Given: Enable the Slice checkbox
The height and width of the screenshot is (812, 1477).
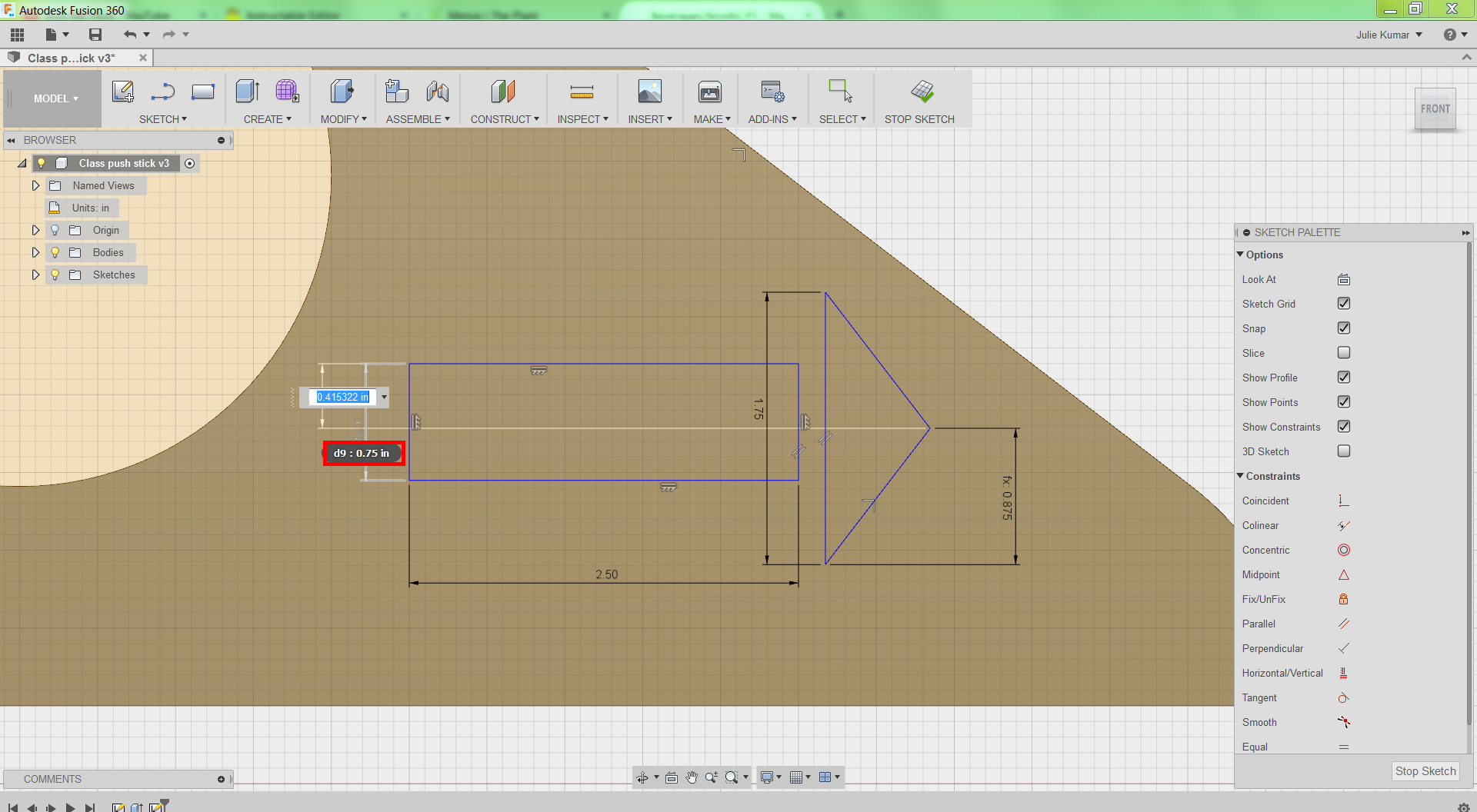Looking at the screenshot, I should 1344,353.
